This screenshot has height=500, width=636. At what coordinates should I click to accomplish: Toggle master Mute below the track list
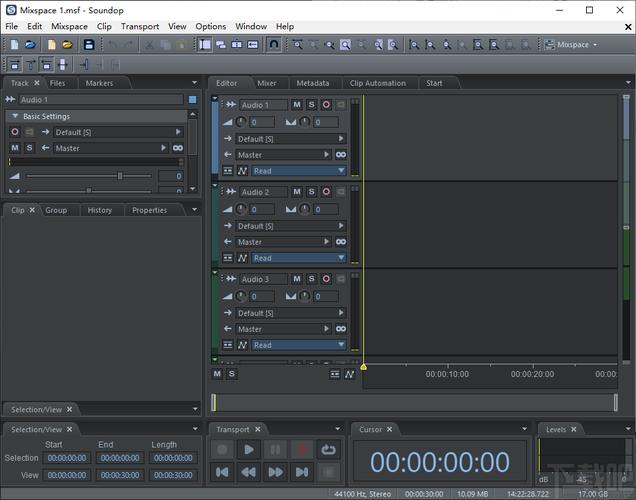217,374
